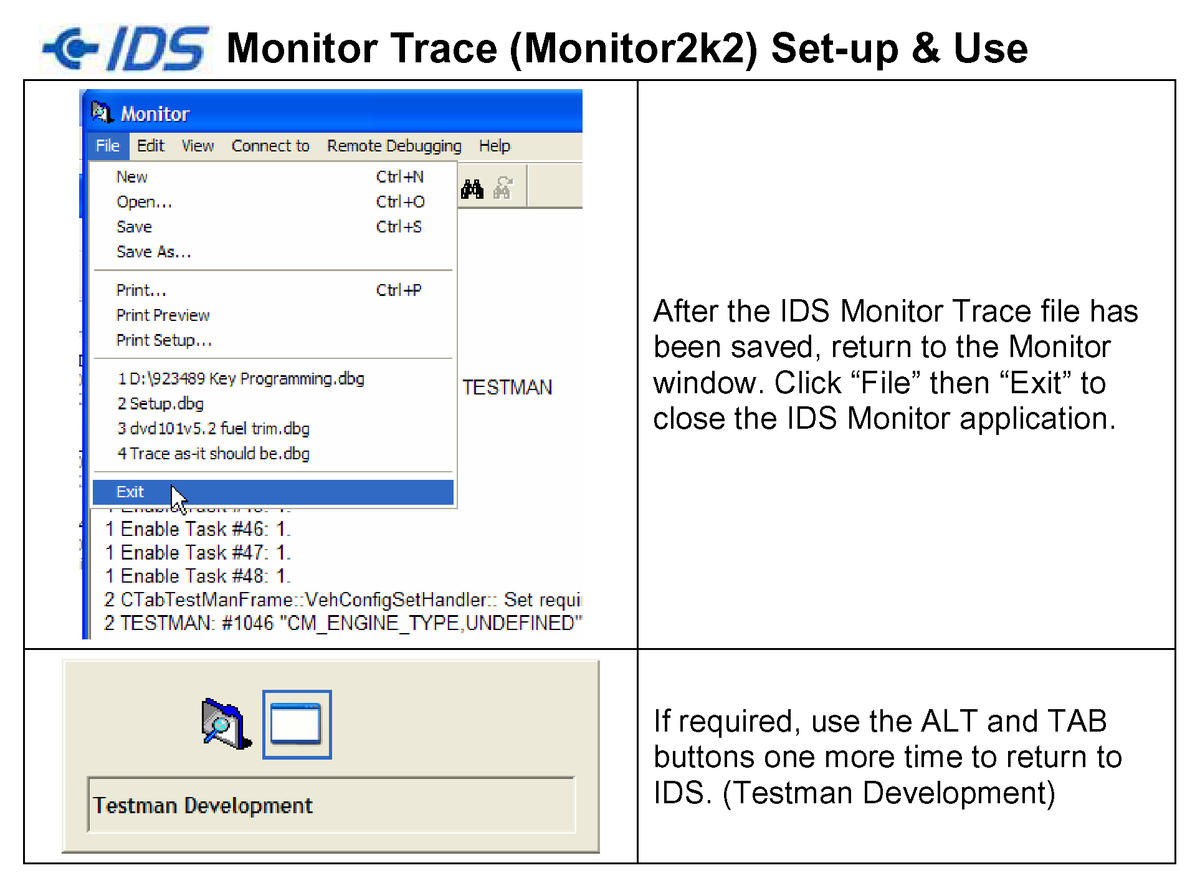This screenshot has height=888, width=1200.
Task: Open recent file dvd101v5.2 fuel trim.dbg
Action: click(x=273, y=429)
